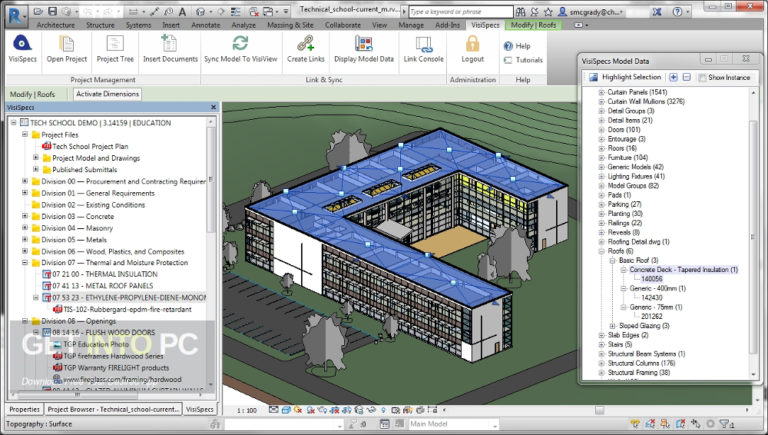
Task: Expand the Division 03 — Concrete folder
Action: pyautogui.click(x=25, y=216)
